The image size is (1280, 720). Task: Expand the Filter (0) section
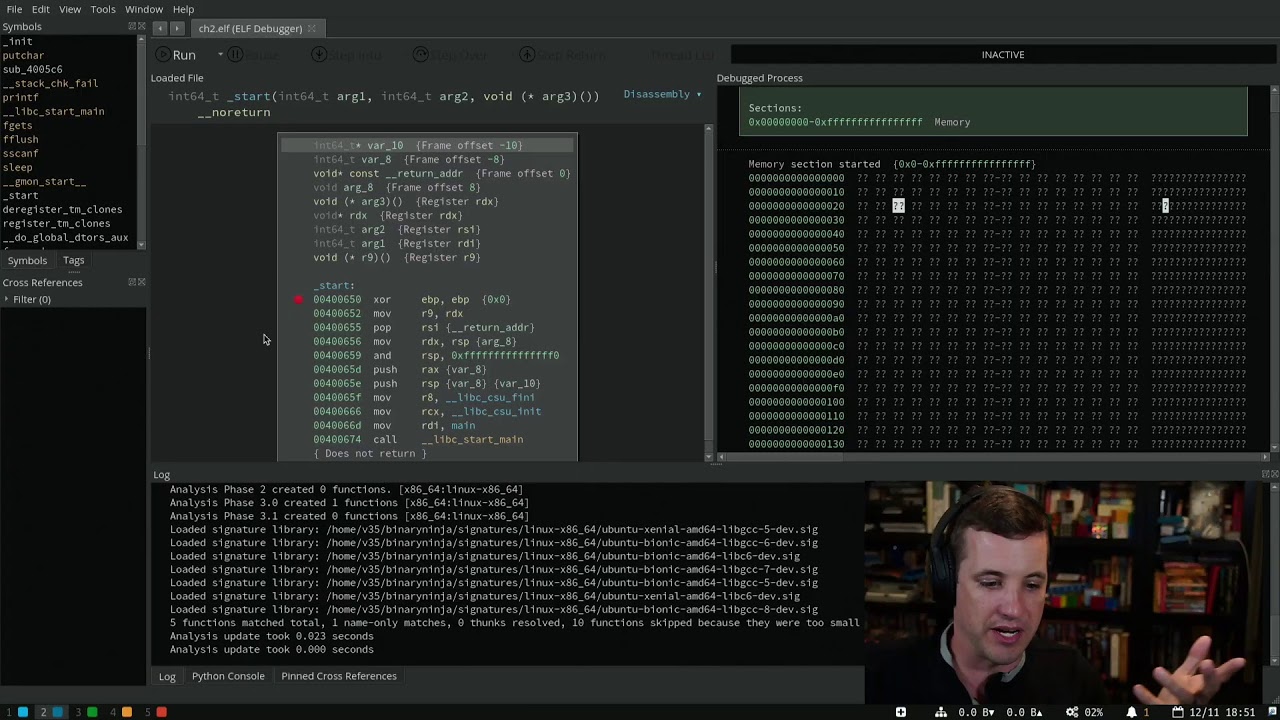point(7,300)
